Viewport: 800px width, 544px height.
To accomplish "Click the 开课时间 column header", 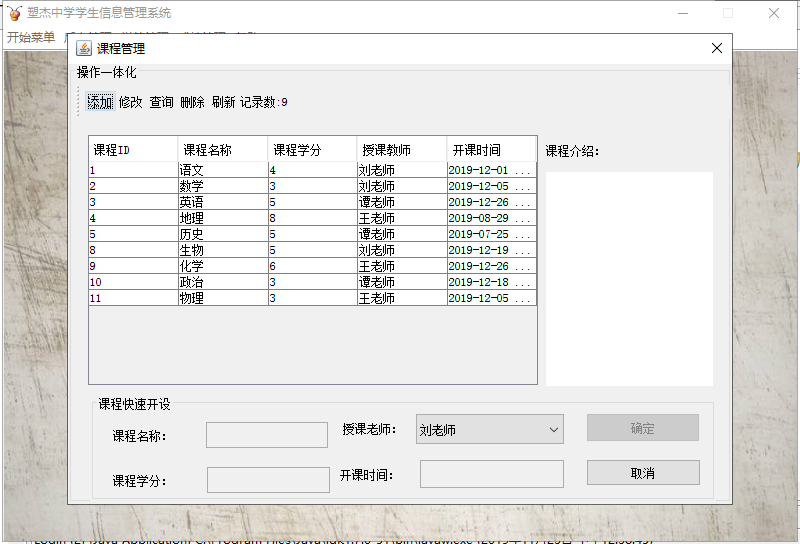I will 491,150.
